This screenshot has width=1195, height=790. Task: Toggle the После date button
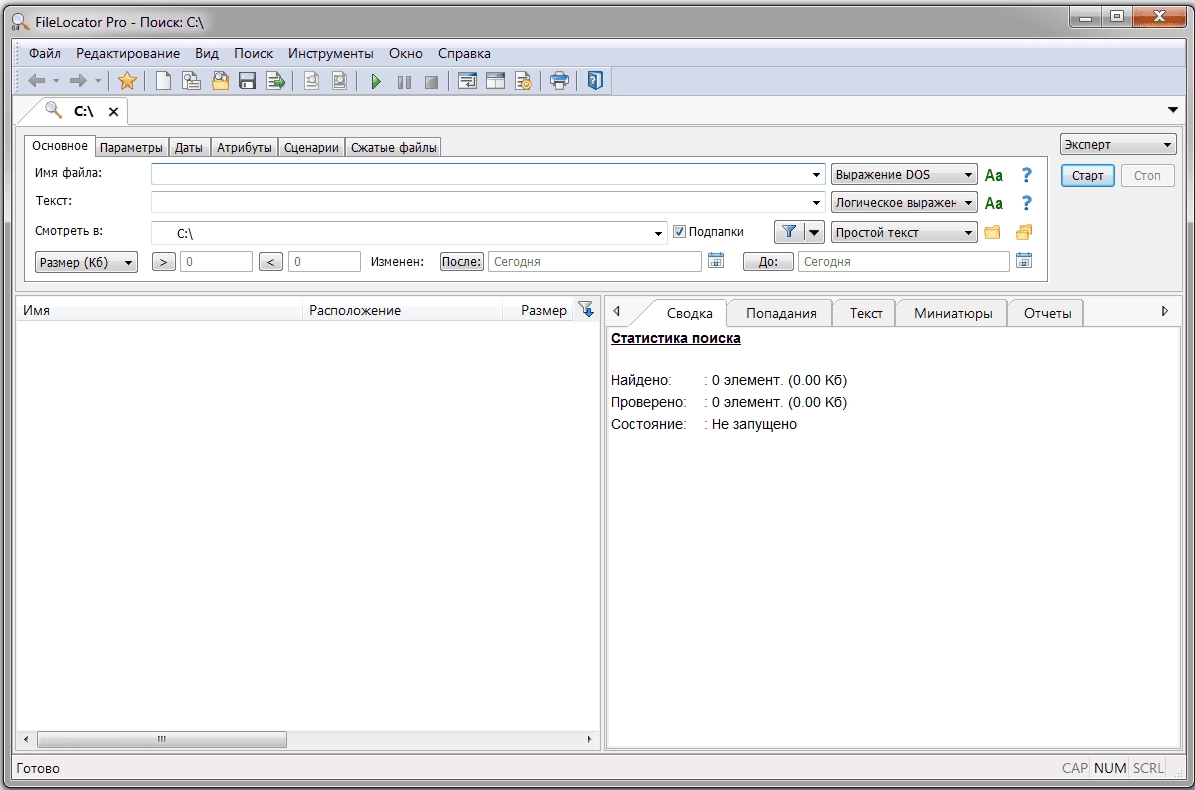coord(462,261)
